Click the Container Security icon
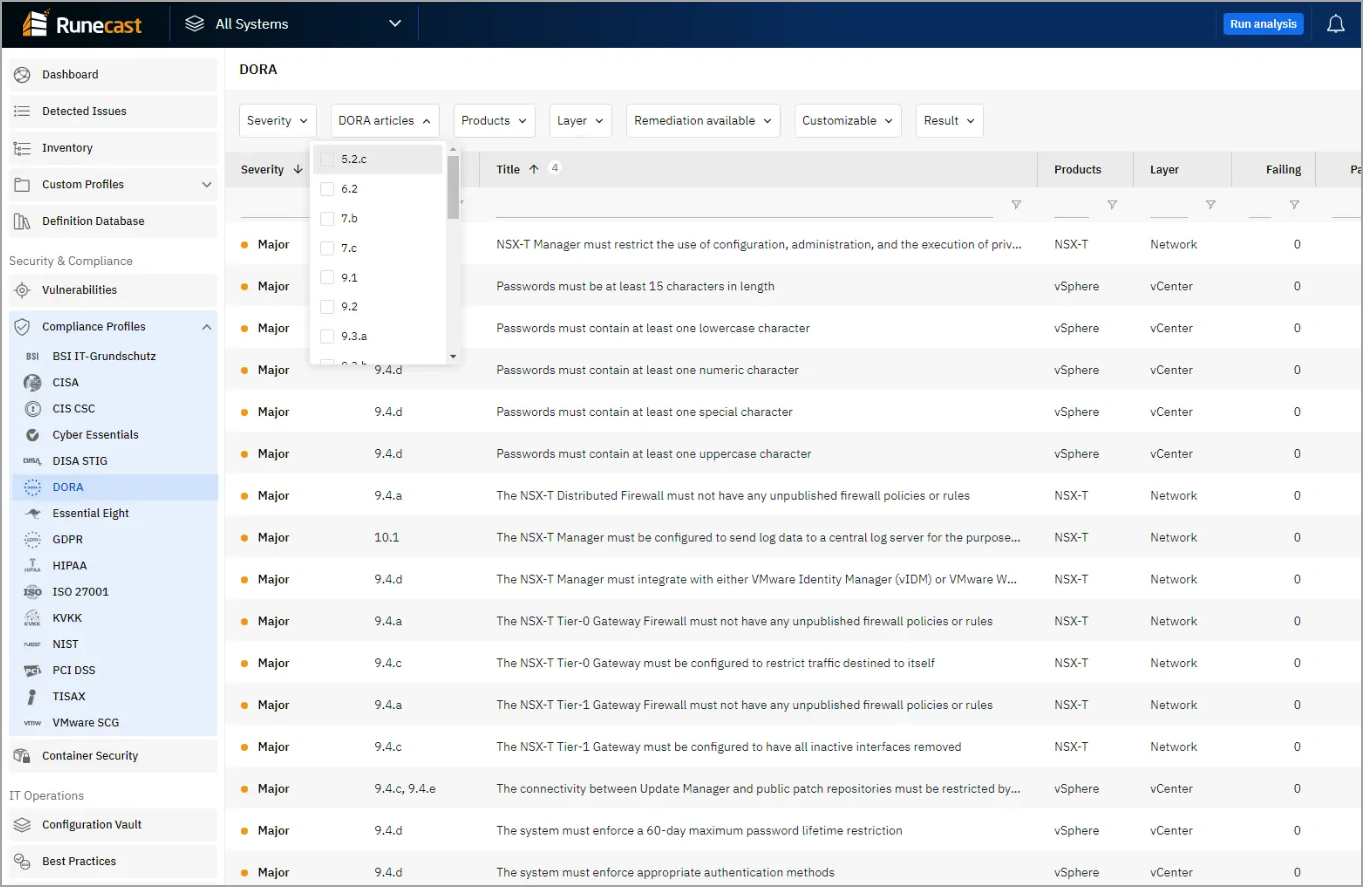The image size is (1363, 887). coord(22,756)
